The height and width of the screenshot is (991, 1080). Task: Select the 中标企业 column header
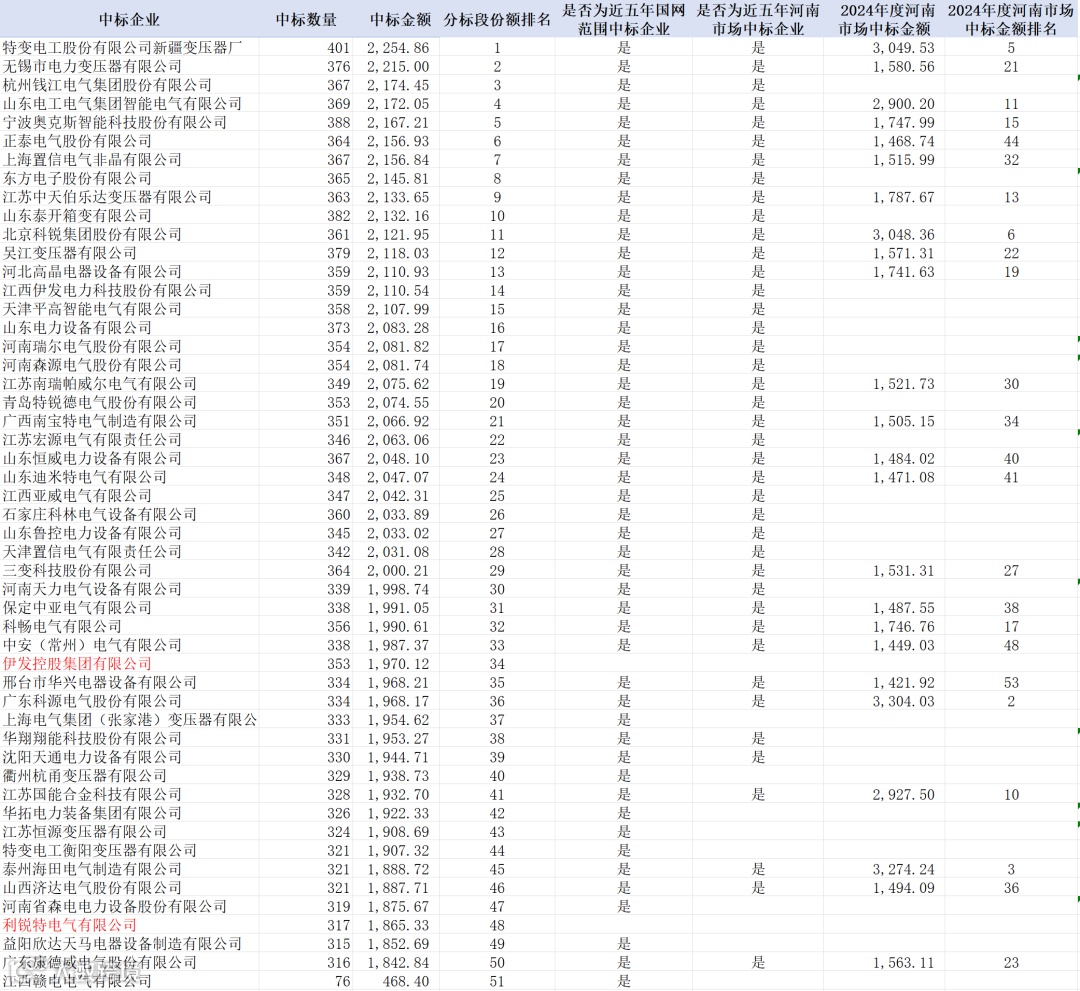[129, 19]
